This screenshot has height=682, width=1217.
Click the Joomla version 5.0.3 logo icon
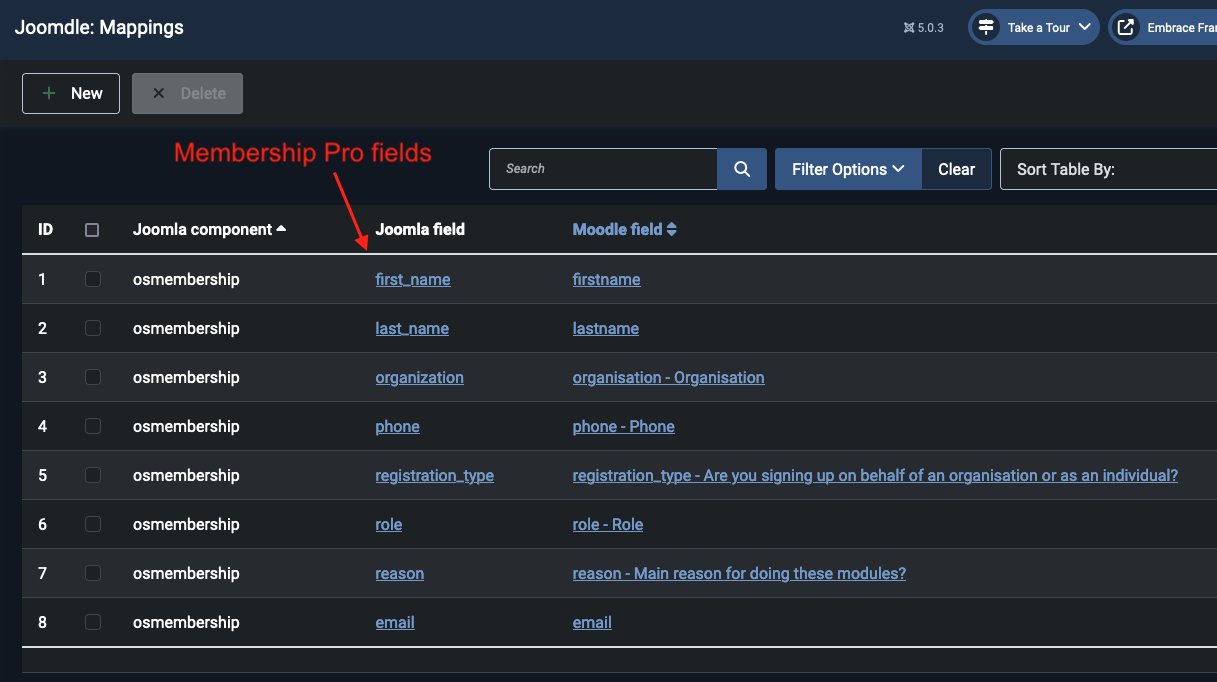coord(908,28)
